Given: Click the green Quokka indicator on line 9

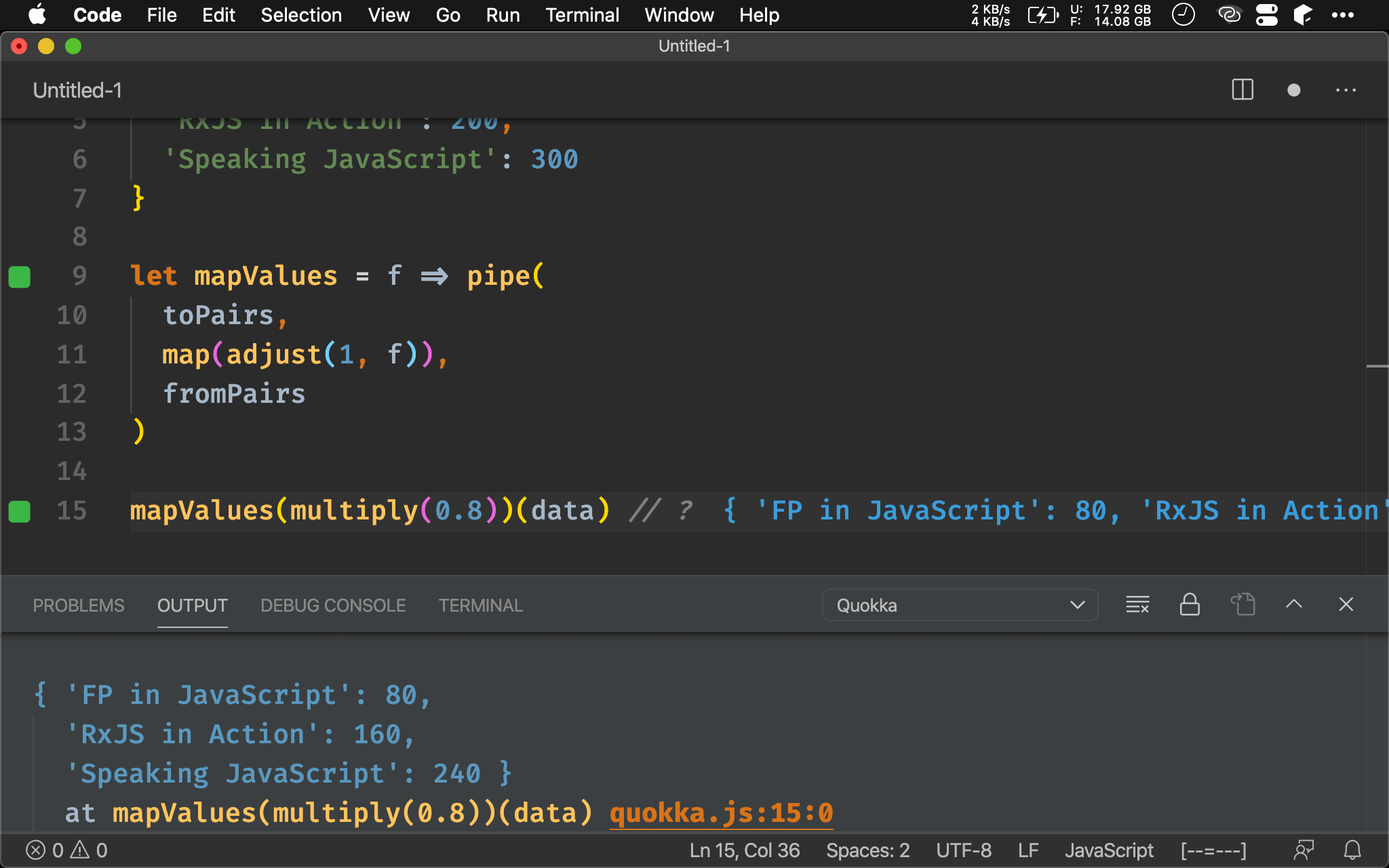Looking at the screenshot, I should pos(19,277).
